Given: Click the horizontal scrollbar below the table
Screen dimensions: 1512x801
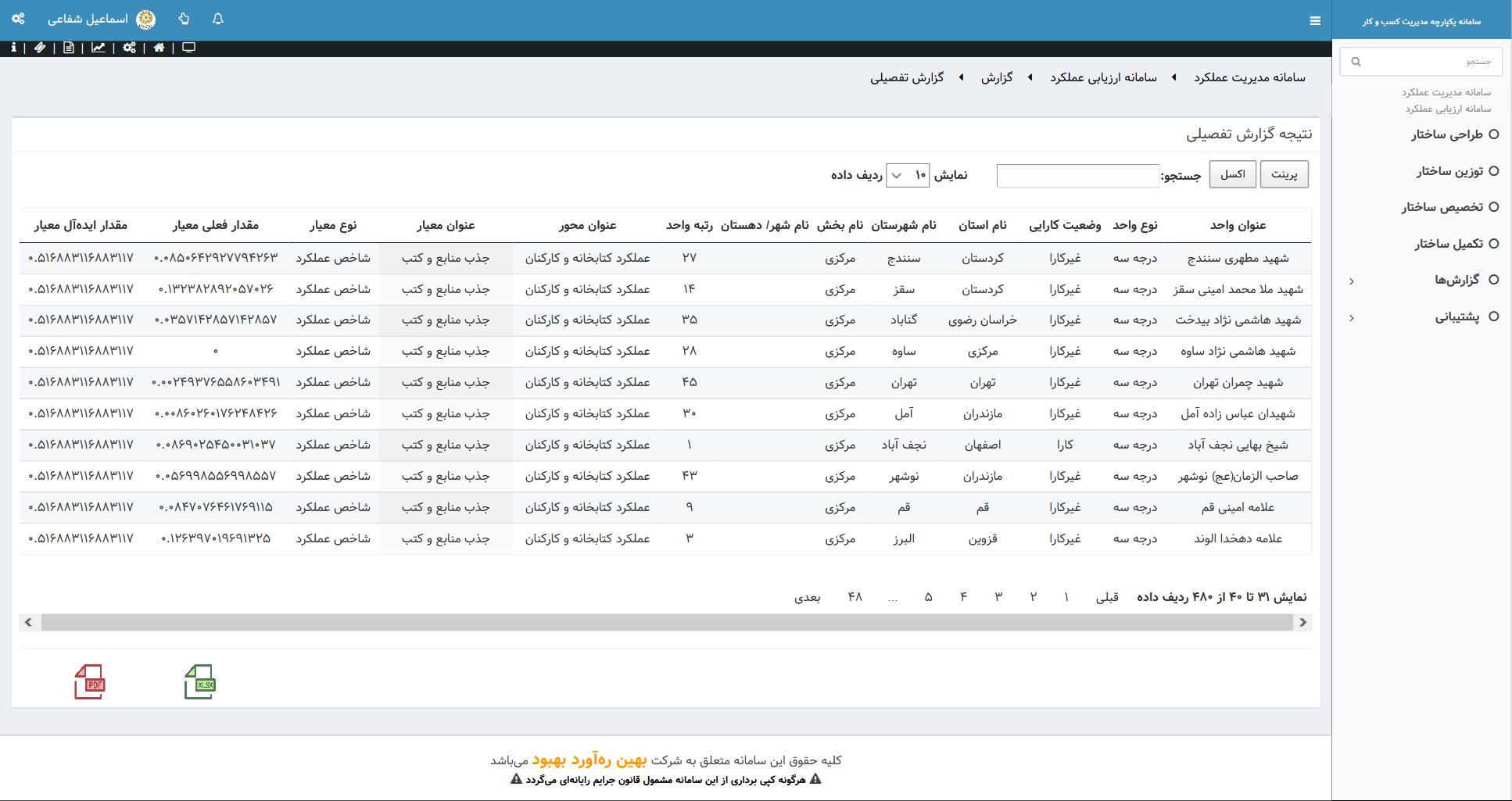Looking at the screenshot, I should point(665,623).
